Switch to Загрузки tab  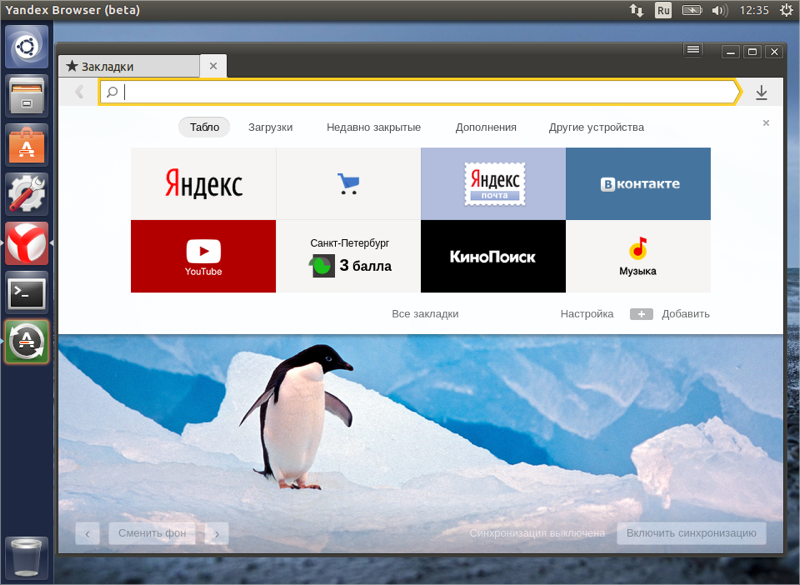(x=270, y=127)
